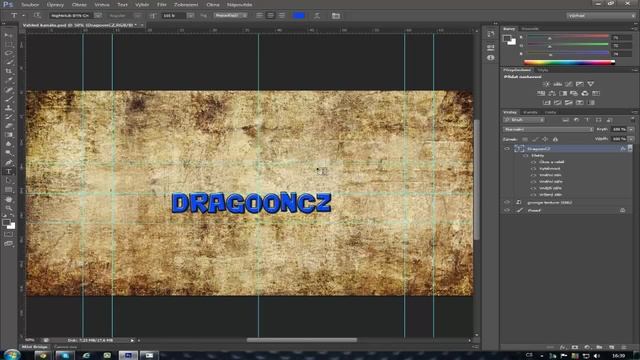Click the left align text icon
Screen dimensions: 640x360
(259, 16)
